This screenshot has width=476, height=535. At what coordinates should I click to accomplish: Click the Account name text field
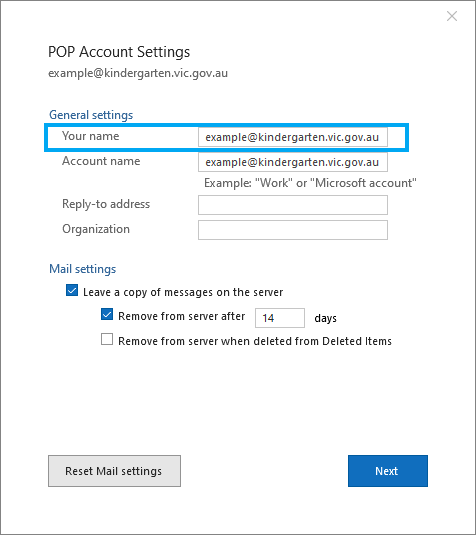293,162
